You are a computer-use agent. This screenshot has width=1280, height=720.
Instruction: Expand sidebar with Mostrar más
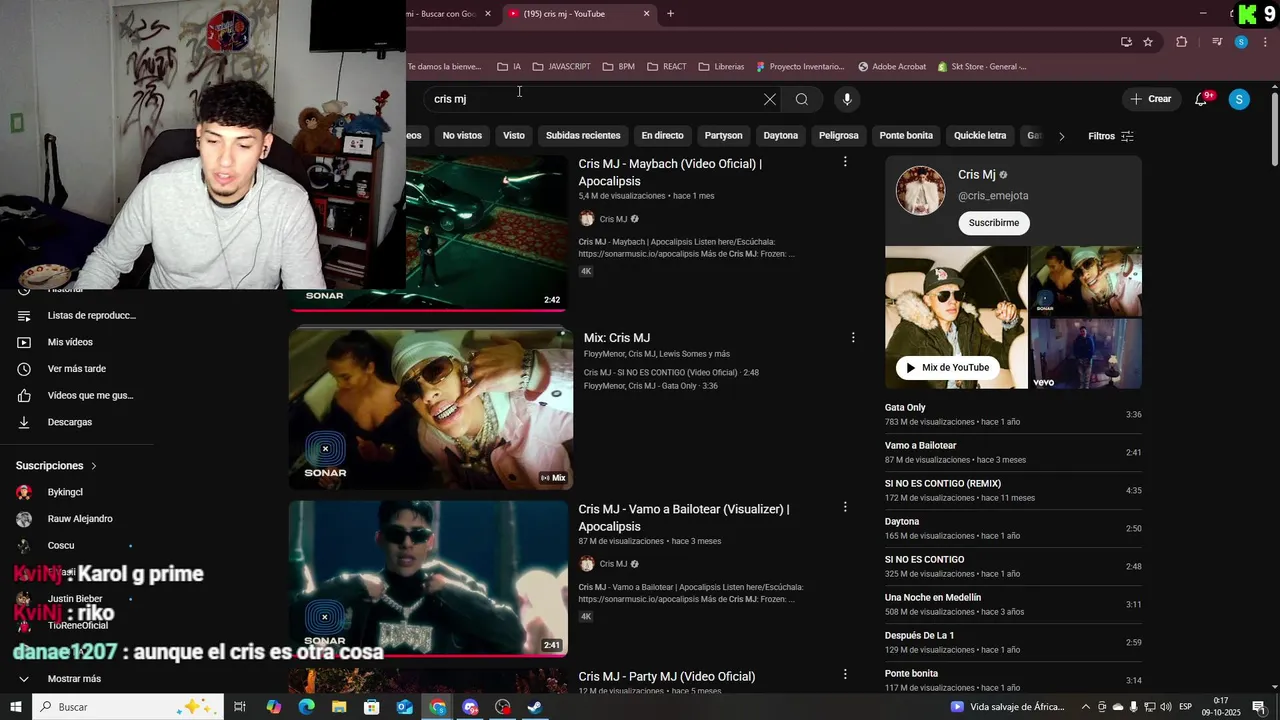(74, 679)
